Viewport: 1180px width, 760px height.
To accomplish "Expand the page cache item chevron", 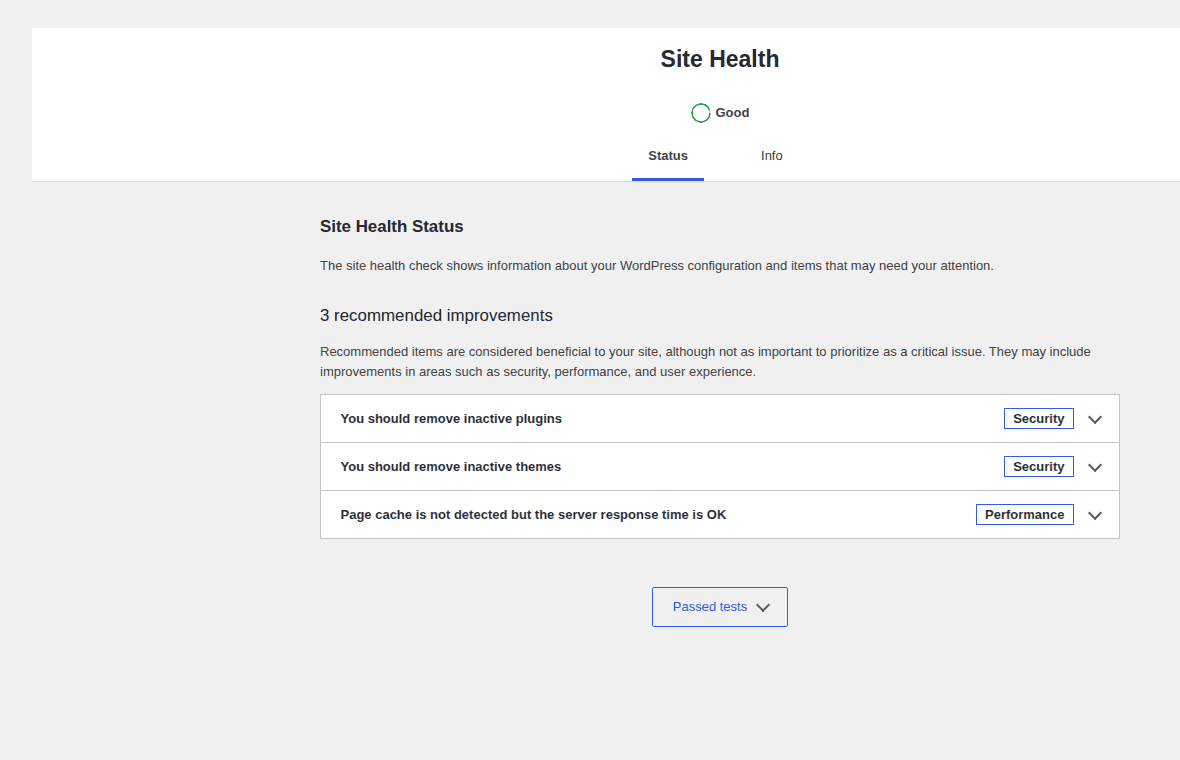I will tap(1095, 515).
